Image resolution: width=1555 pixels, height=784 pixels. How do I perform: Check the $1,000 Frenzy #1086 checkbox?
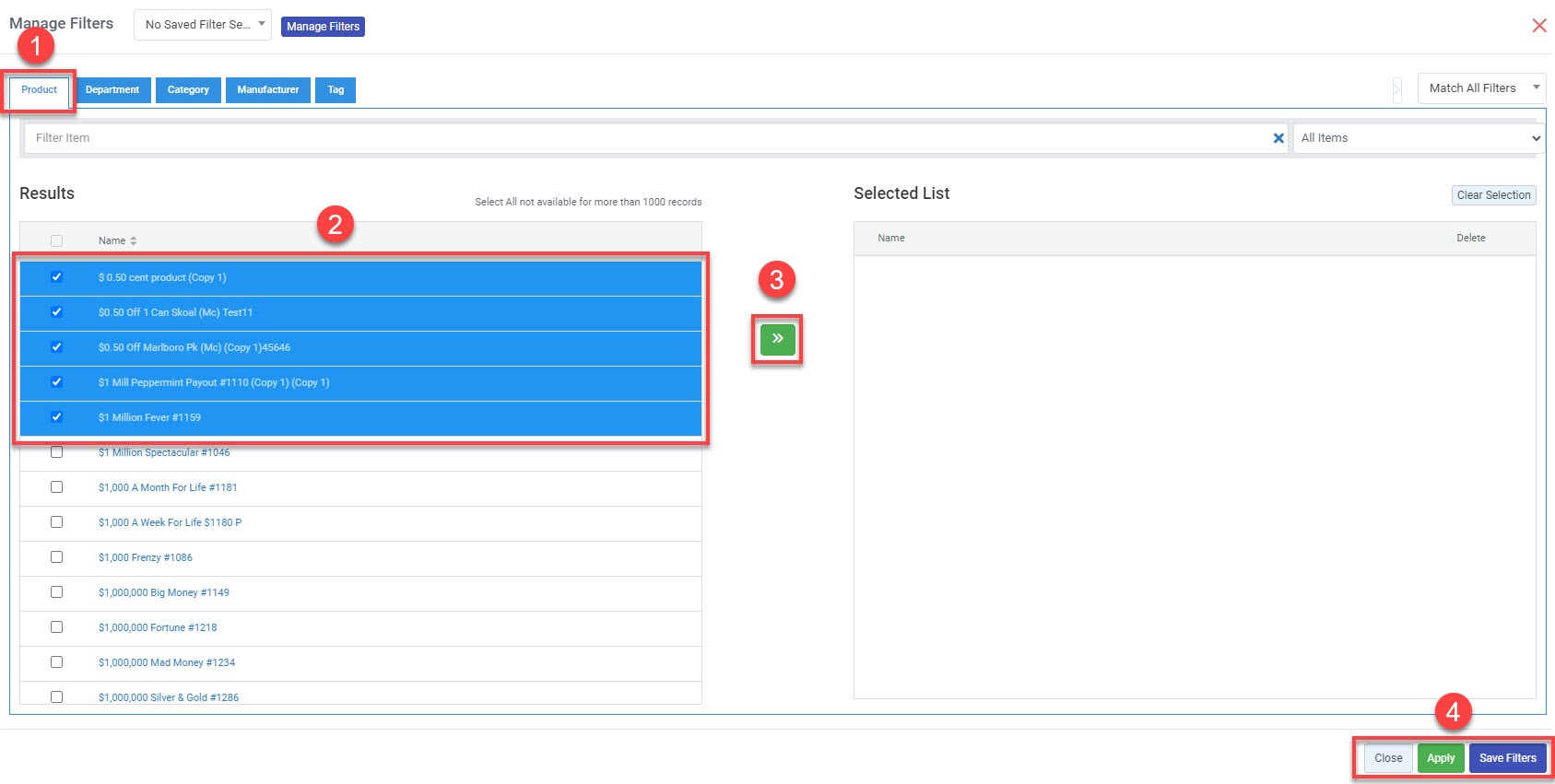[56, 557]
